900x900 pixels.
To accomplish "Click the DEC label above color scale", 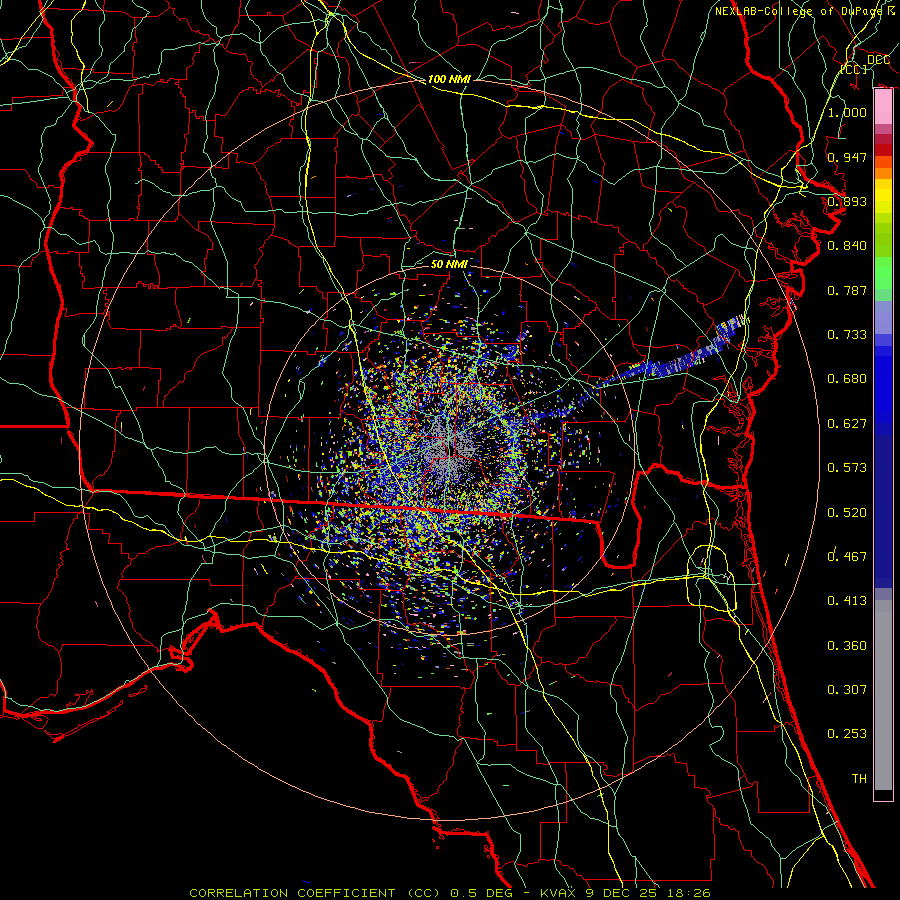I will [878, 60].
